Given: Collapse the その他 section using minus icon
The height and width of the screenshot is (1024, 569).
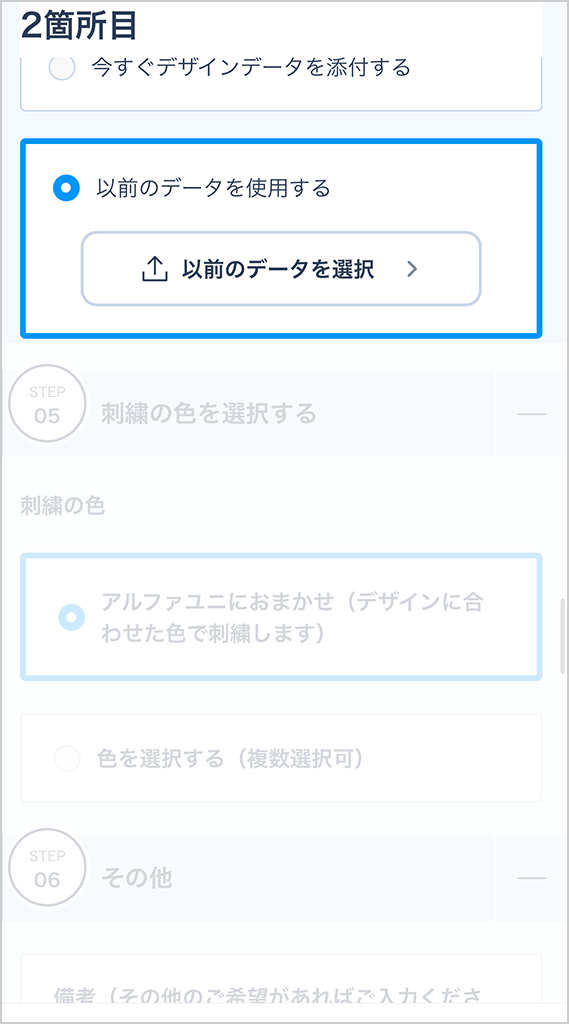Looking at the screenshot, I should pos(531,878).
